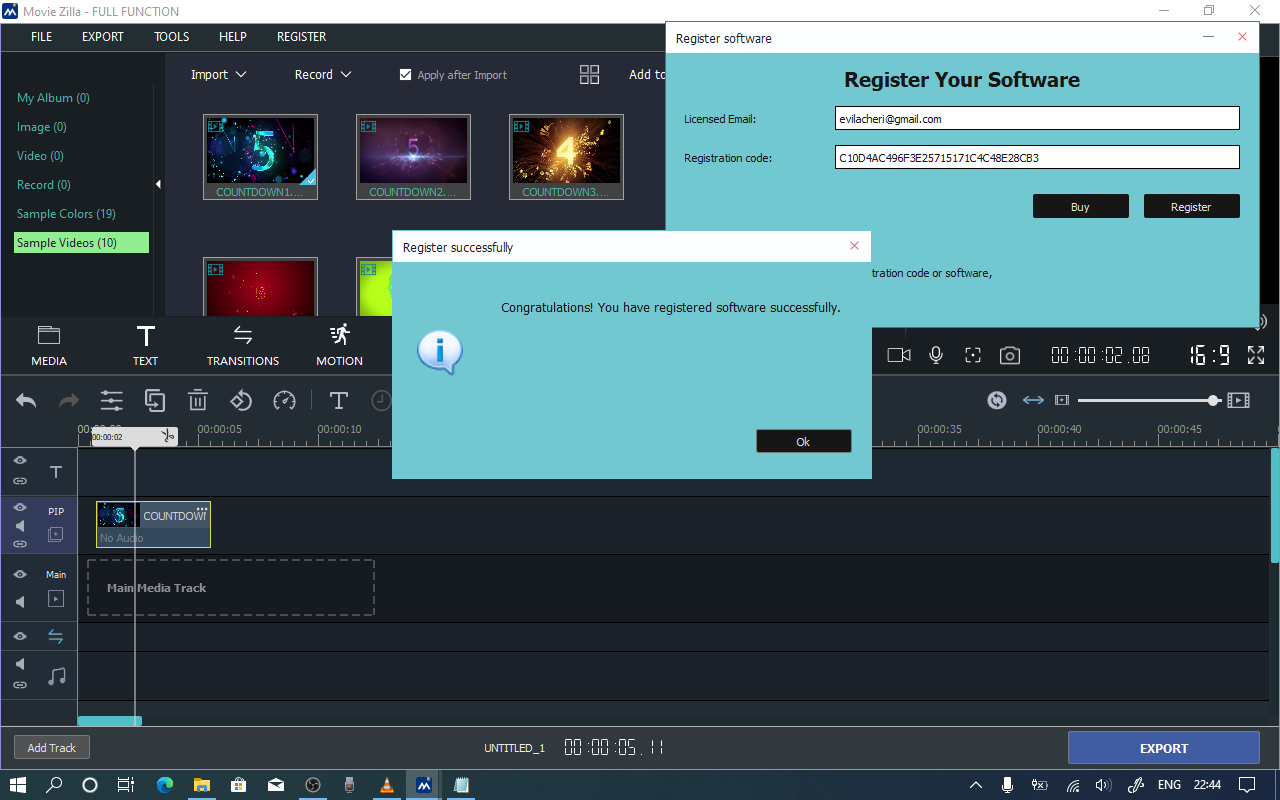Open the speed gauge tool
The height and width of the screenshot is (800, 1280).
[x=285, y=401]
